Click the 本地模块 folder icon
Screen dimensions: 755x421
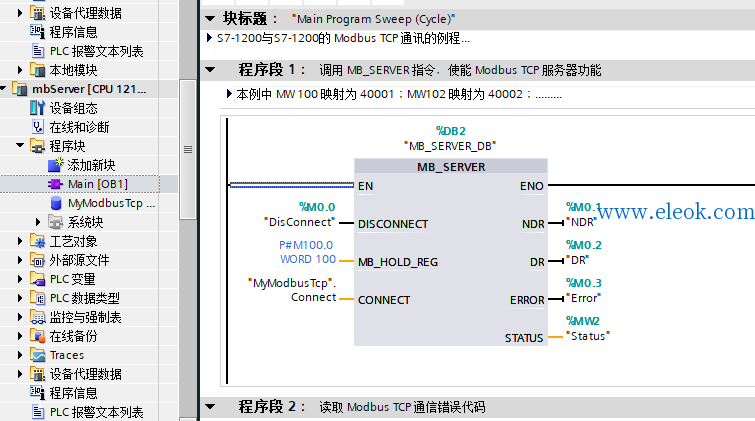click(x=38, y=70)
